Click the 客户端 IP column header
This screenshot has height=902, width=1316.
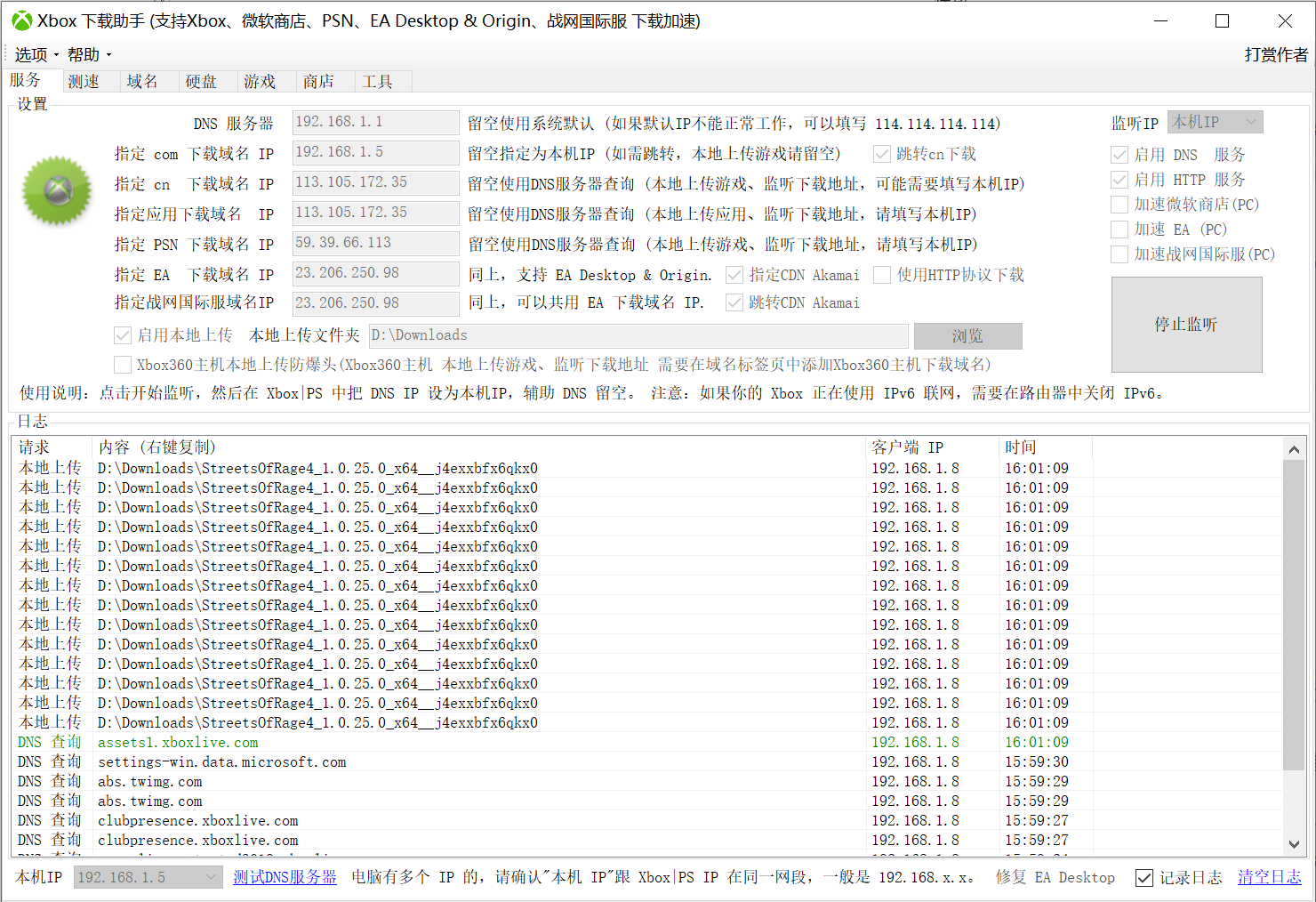pos(932,447)
